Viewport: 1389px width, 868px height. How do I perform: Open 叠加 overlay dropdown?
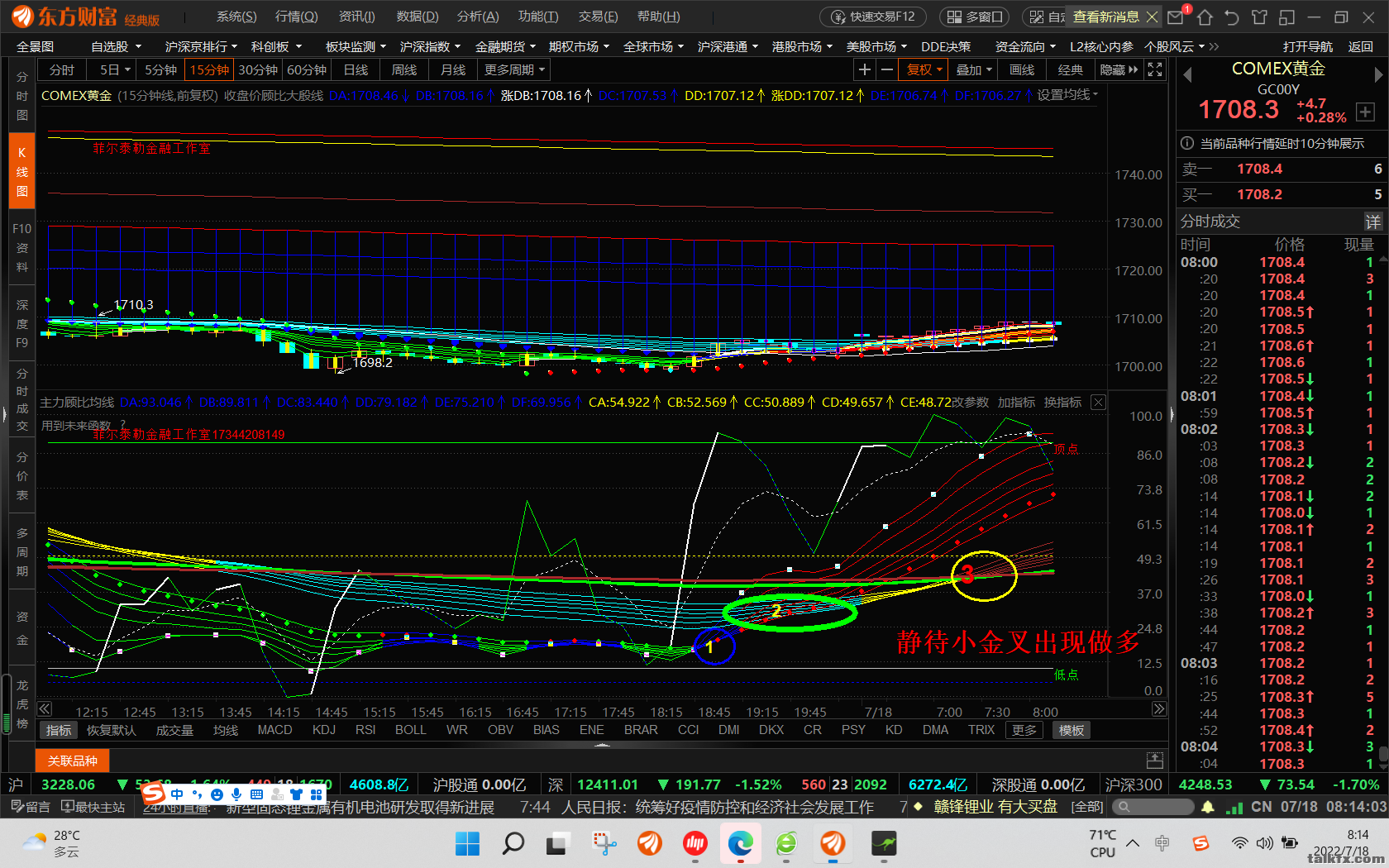point(973,70)
